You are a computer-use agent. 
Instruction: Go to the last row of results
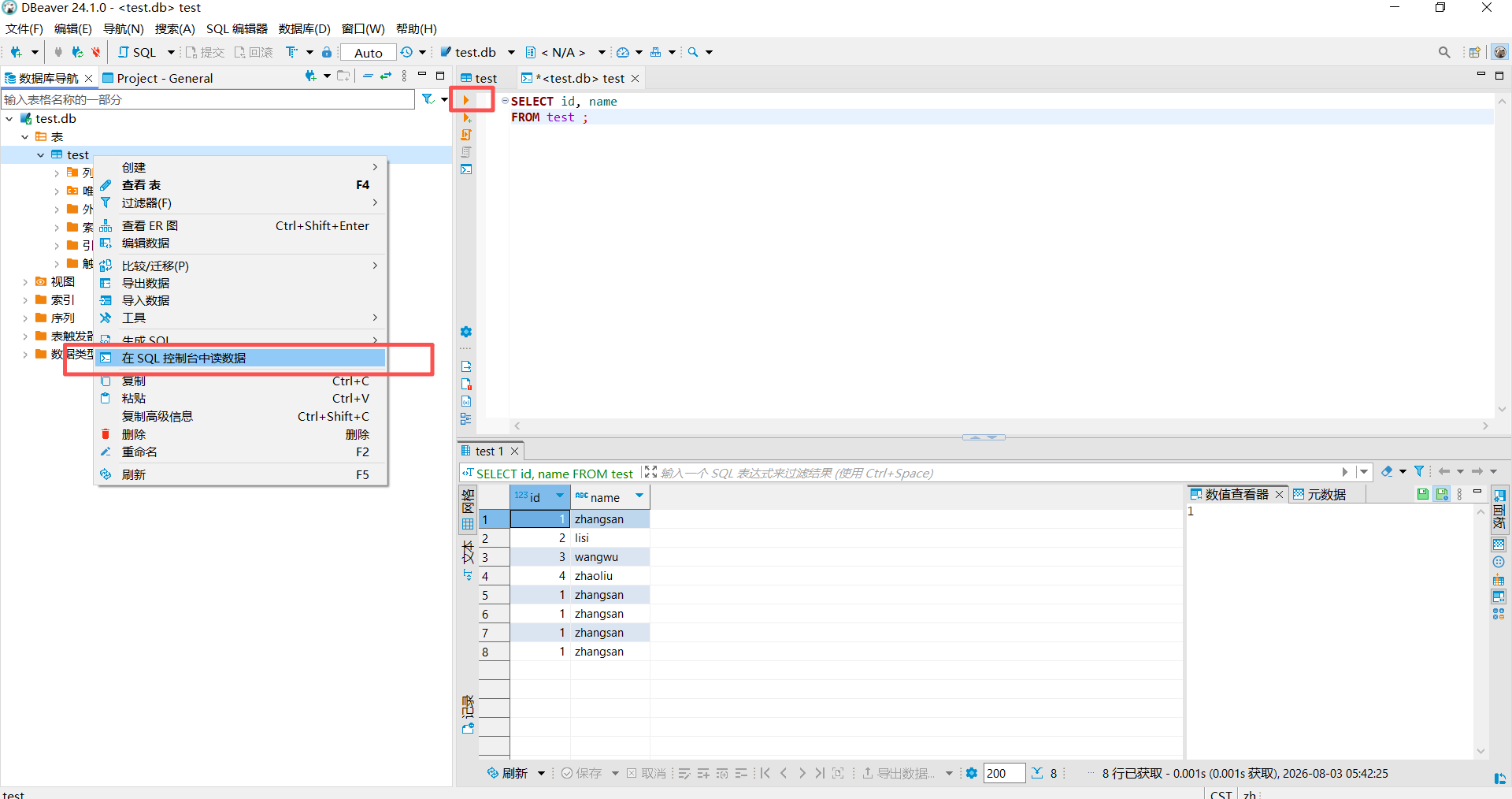point(820,773)
